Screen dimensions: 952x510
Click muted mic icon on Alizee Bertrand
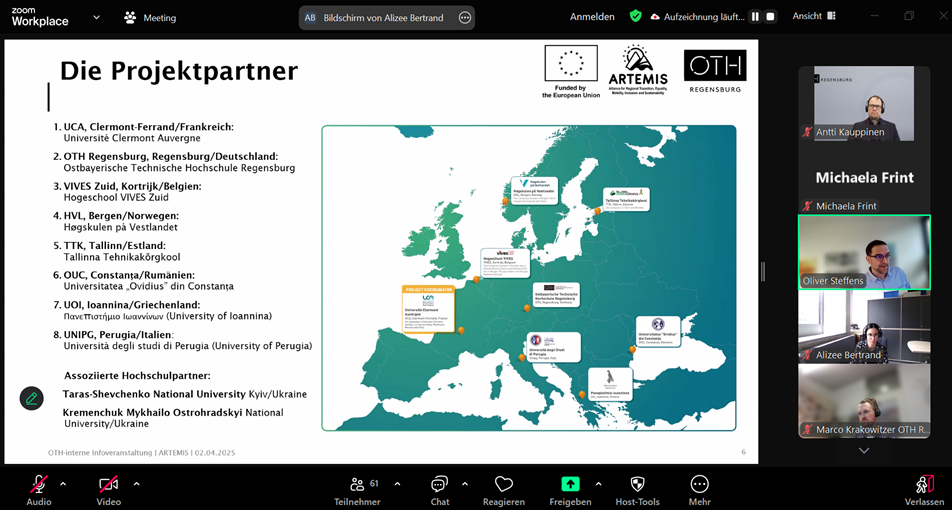(807, 355)
